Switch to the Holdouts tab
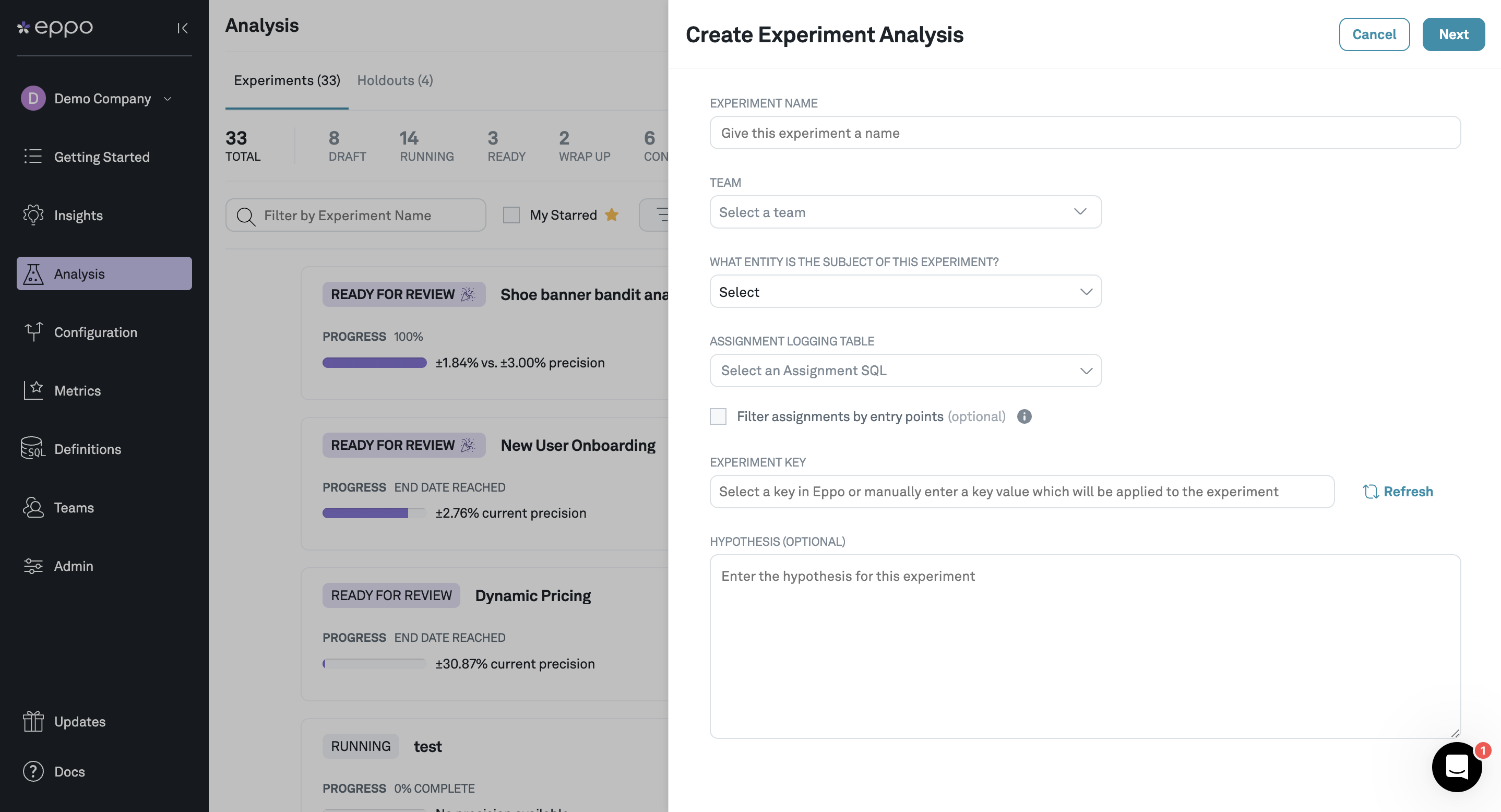This screenshot has height=812, width=1501. point(395,80)
